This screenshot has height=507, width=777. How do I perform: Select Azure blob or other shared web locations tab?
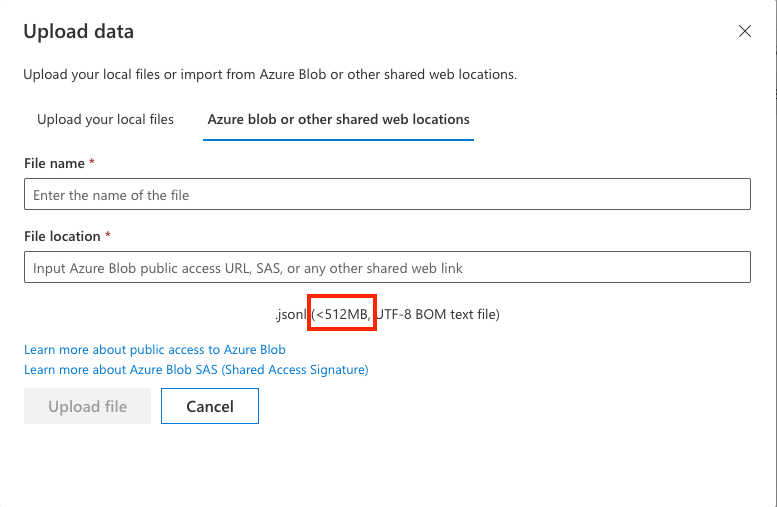[338, 119]
